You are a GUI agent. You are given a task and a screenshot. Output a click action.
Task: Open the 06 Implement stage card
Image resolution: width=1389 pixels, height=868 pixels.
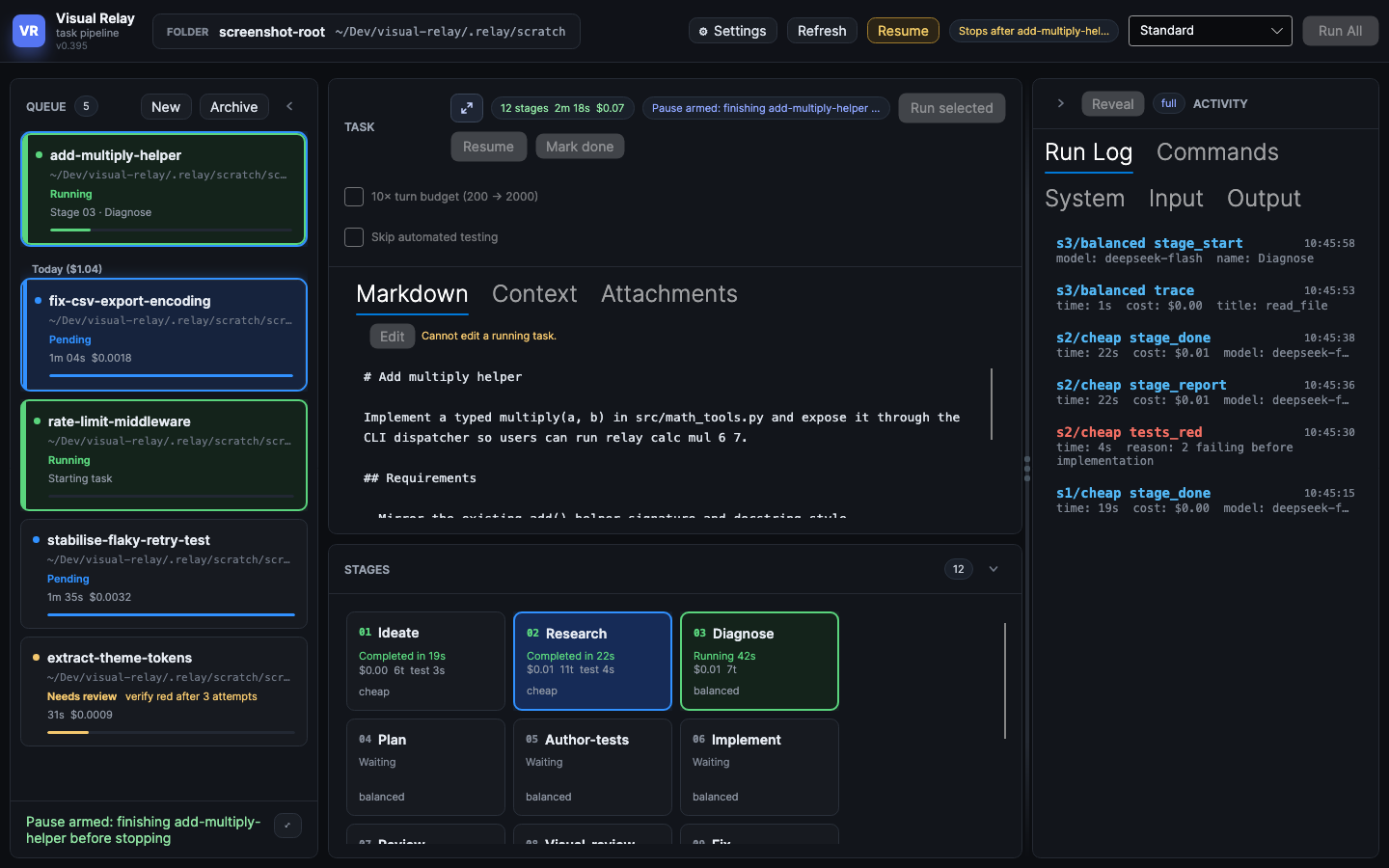(x=759, y=767)
